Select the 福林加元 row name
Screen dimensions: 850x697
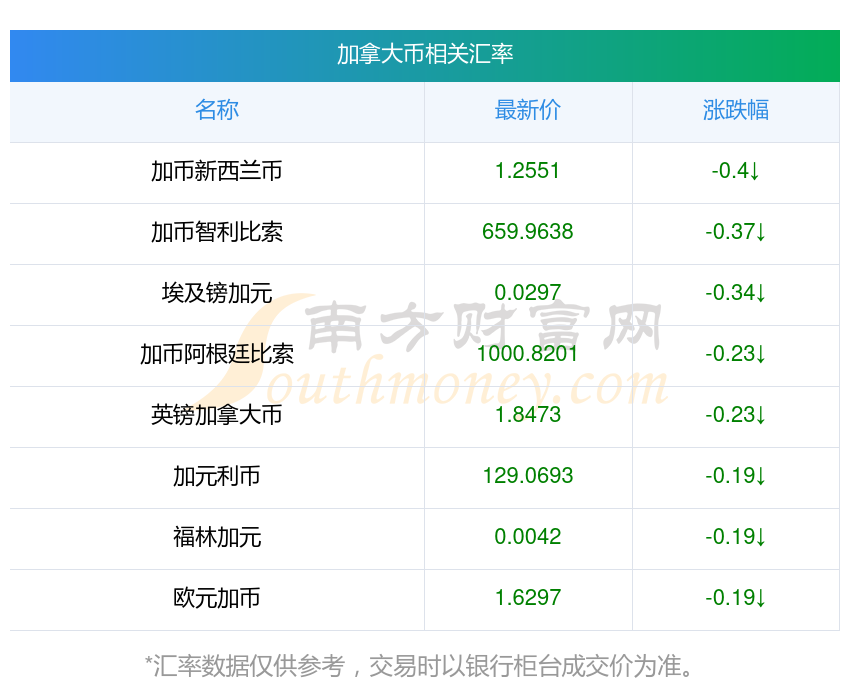217,537
